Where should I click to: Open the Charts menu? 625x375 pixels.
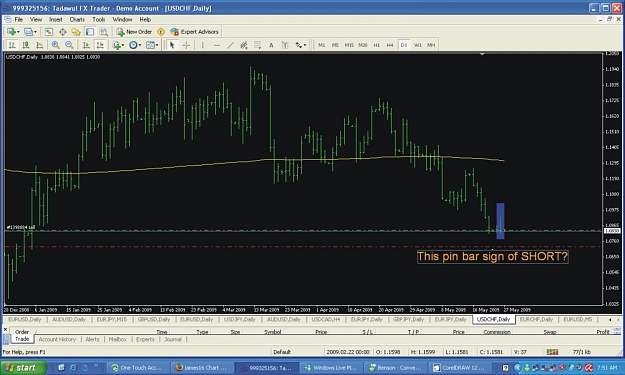tap(77, 20)
